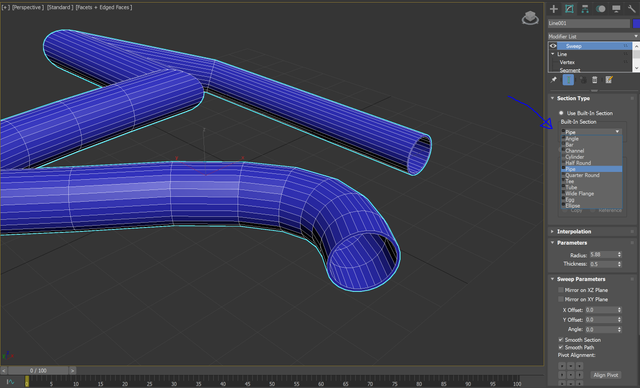640x388 pixels.
Task: Toggle Sweep modifier visibility eye
Action: (x=553, y=46)
